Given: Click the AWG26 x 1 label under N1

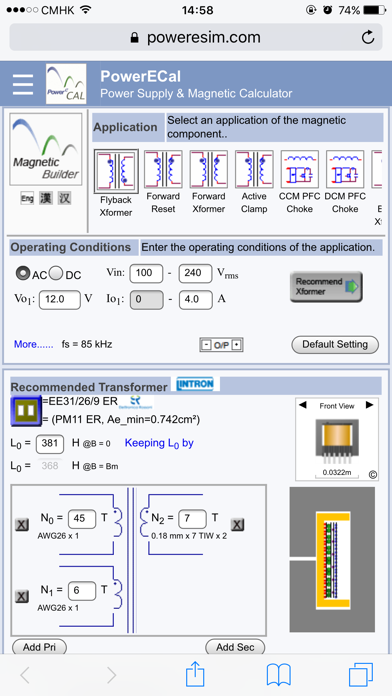Looking at the screenshot, I should (58, 608).
